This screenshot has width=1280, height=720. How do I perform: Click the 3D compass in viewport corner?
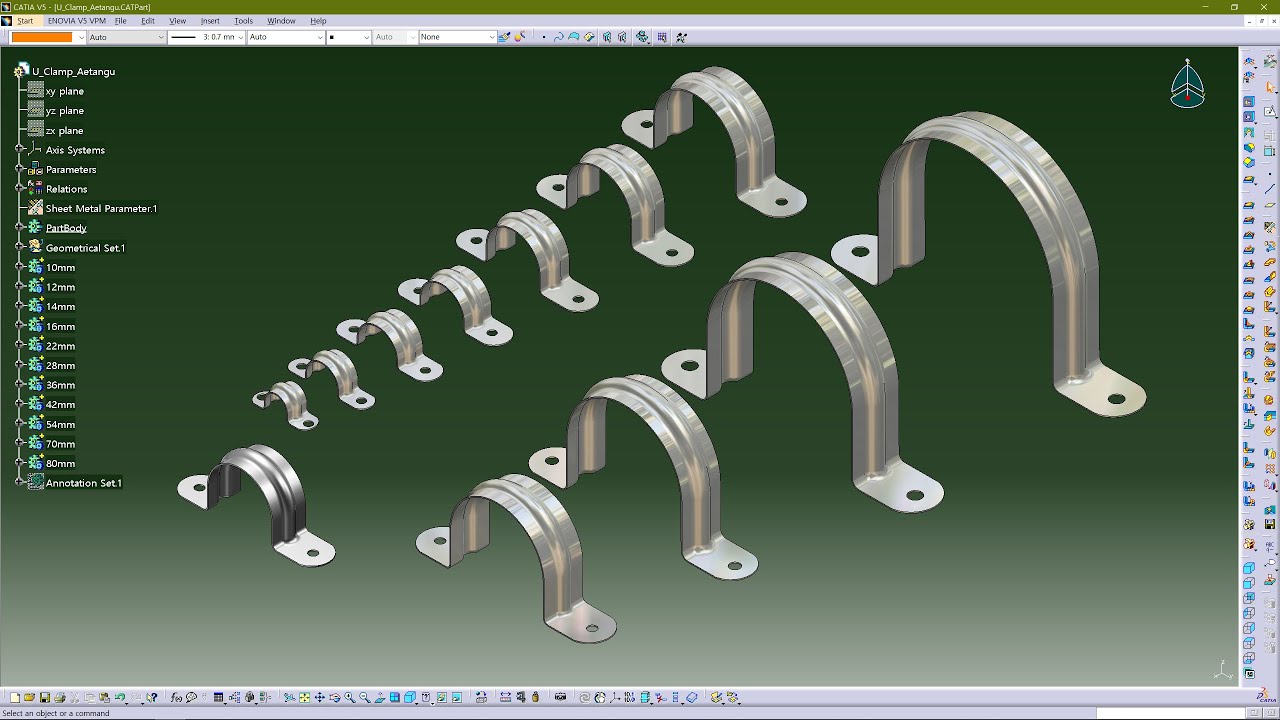1188,84
